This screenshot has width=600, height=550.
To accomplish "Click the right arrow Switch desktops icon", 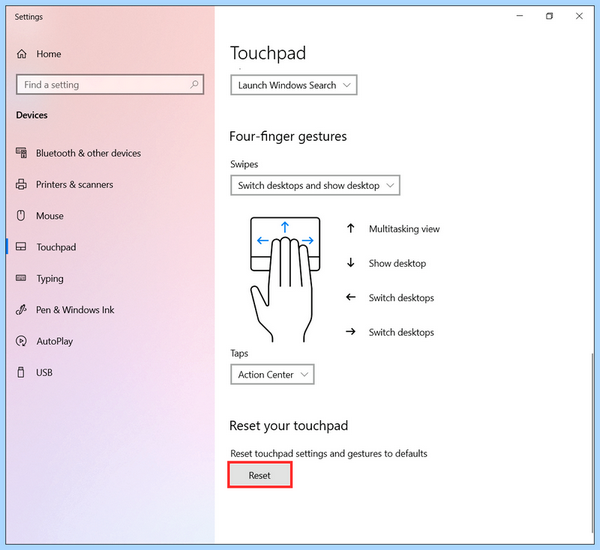I will tap(351, 331).
